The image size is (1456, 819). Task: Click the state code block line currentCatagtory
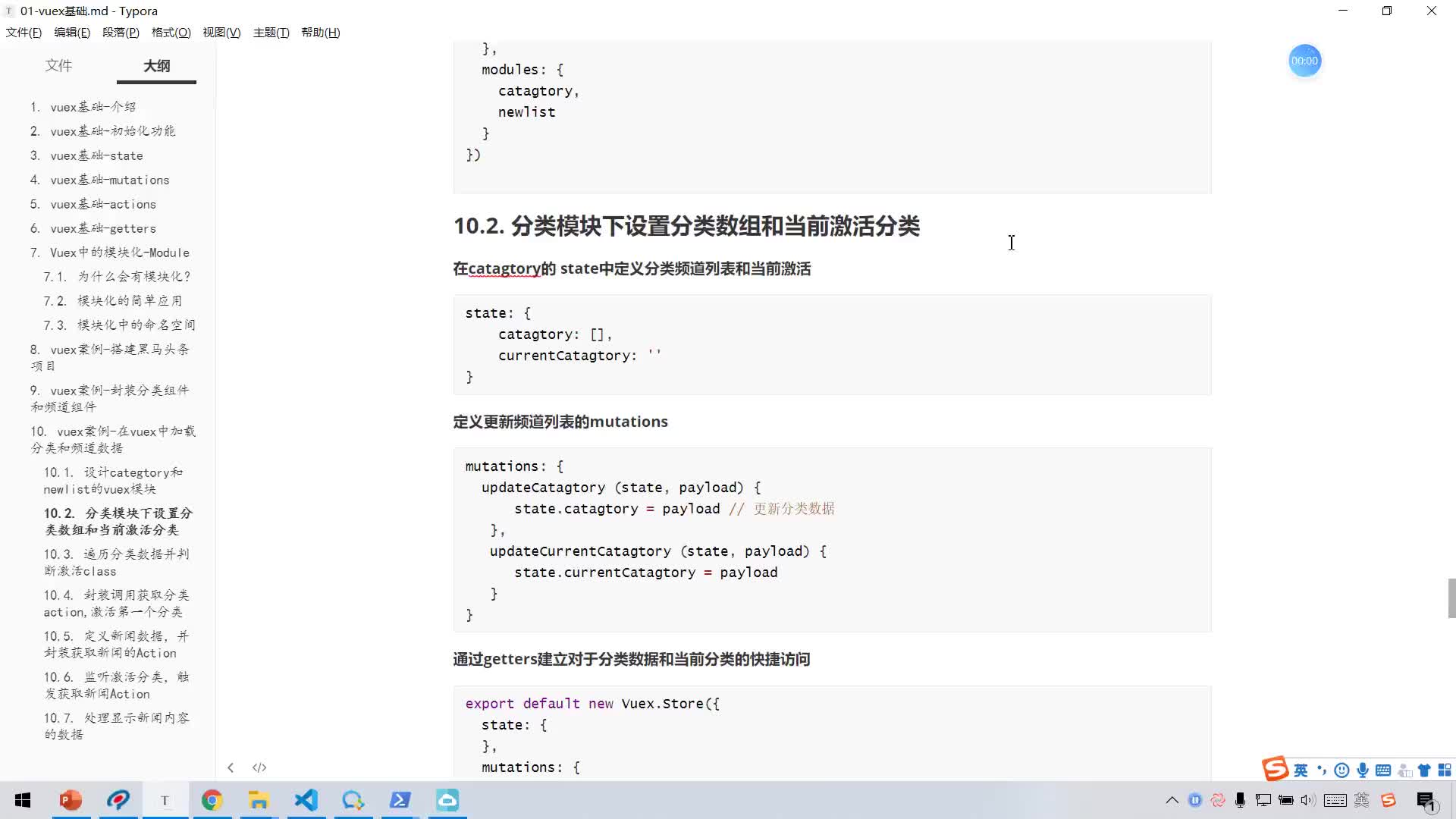[x=579, y=356]
